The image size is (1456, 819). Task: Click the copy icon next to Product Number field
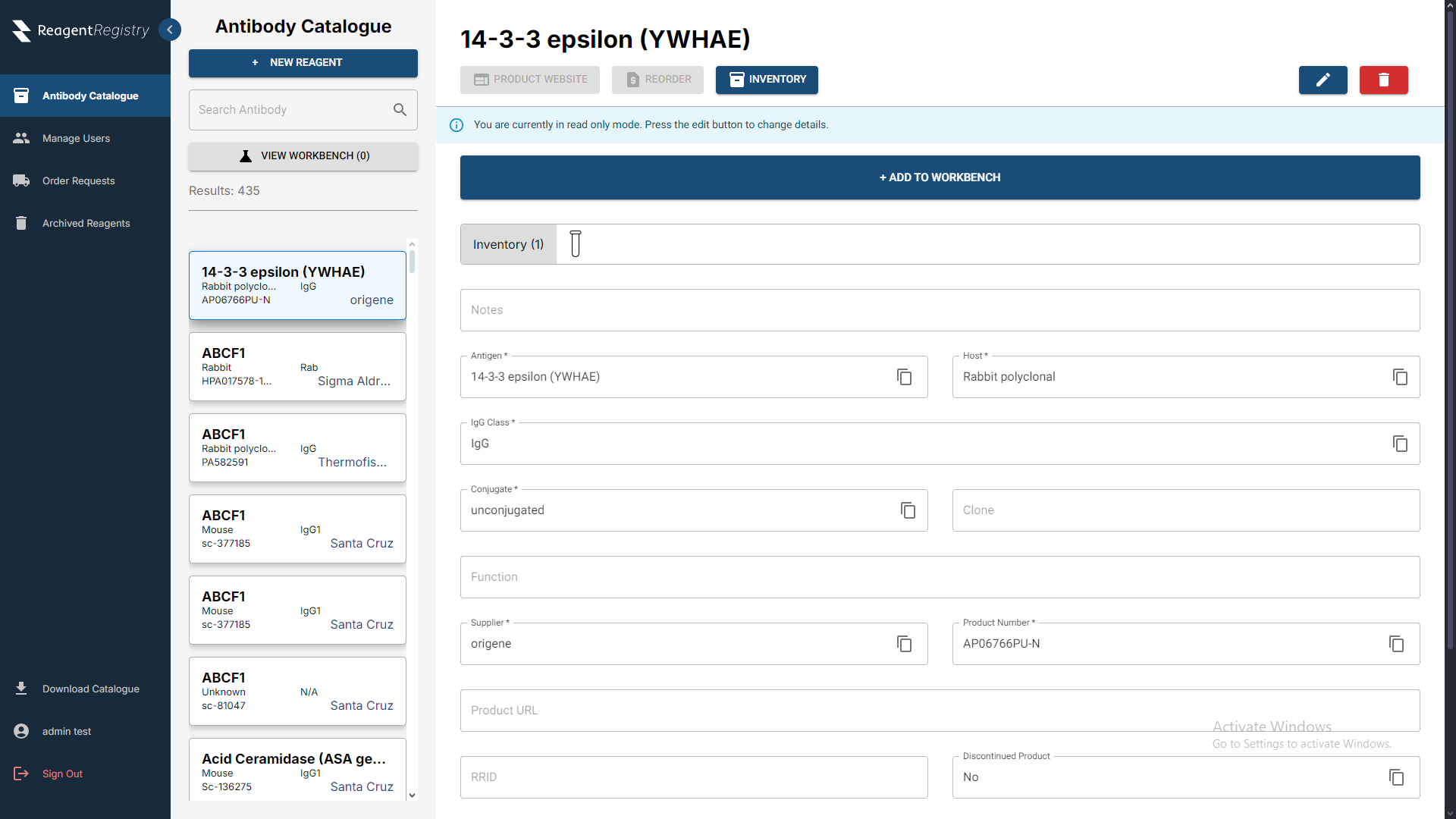(1397, 644)
